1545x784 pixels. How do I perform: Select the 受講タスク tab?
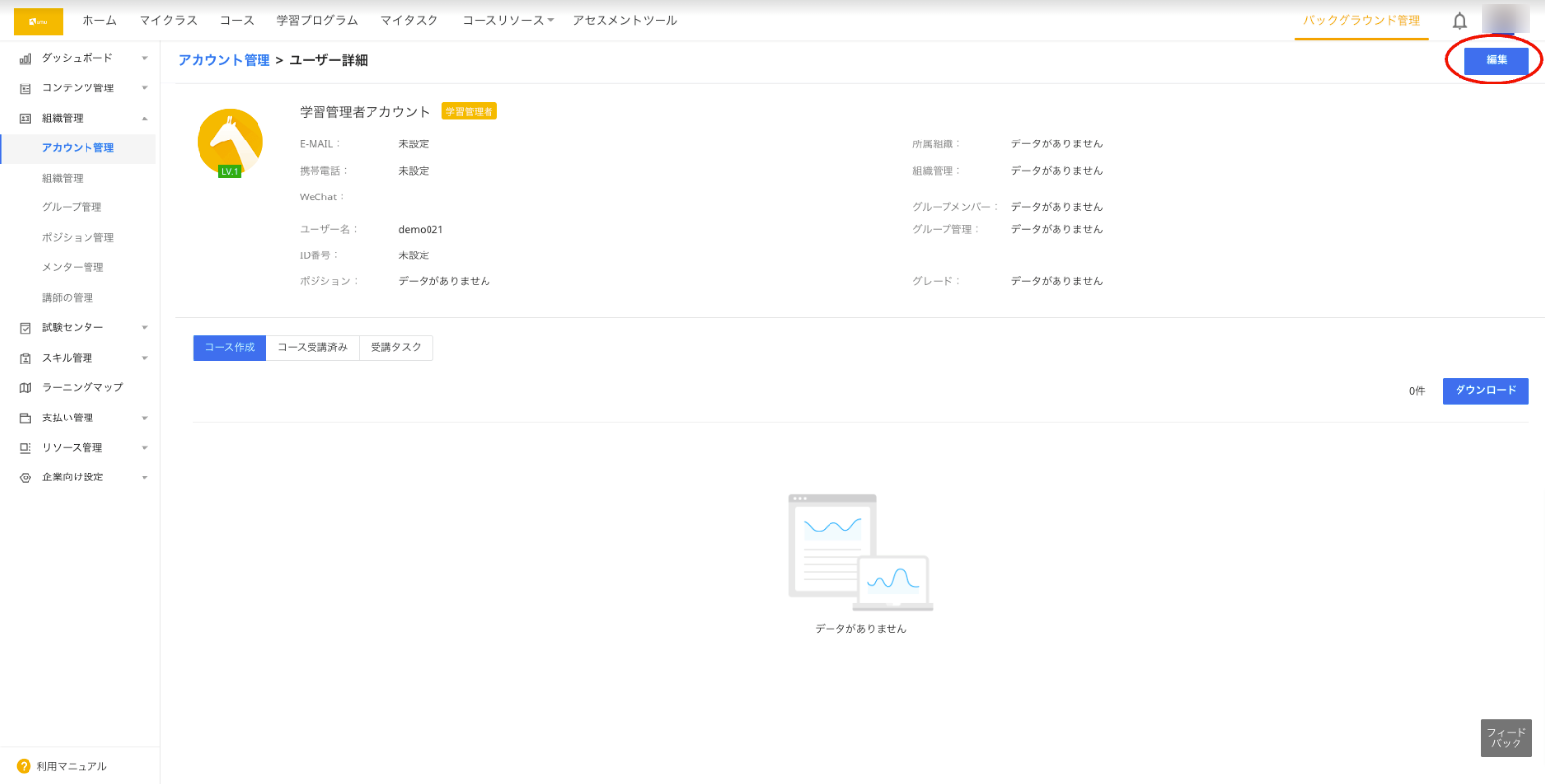pyautogui.click(x=396, y=348)
